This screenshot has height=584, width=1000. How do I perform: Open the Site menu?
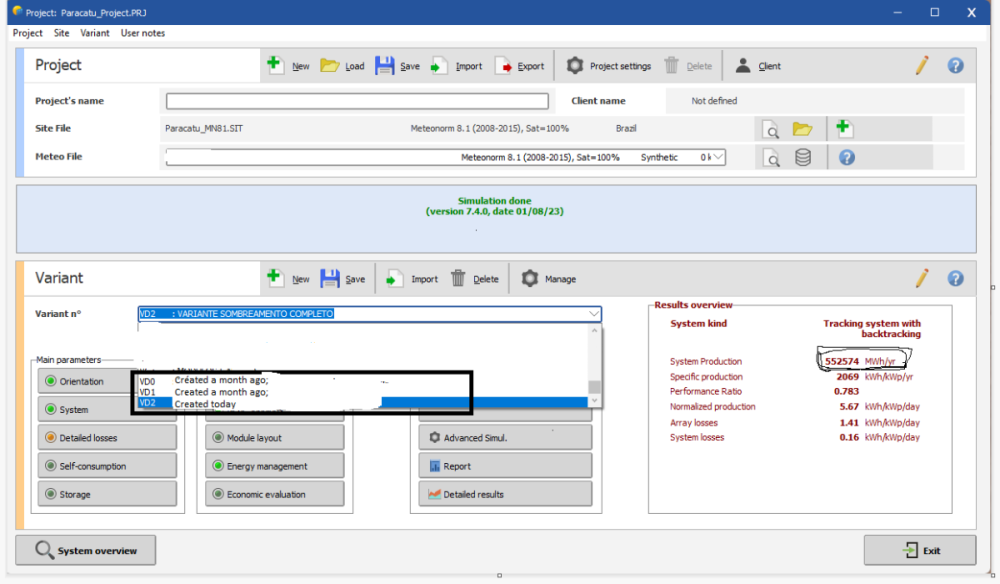tap(62, 33)
